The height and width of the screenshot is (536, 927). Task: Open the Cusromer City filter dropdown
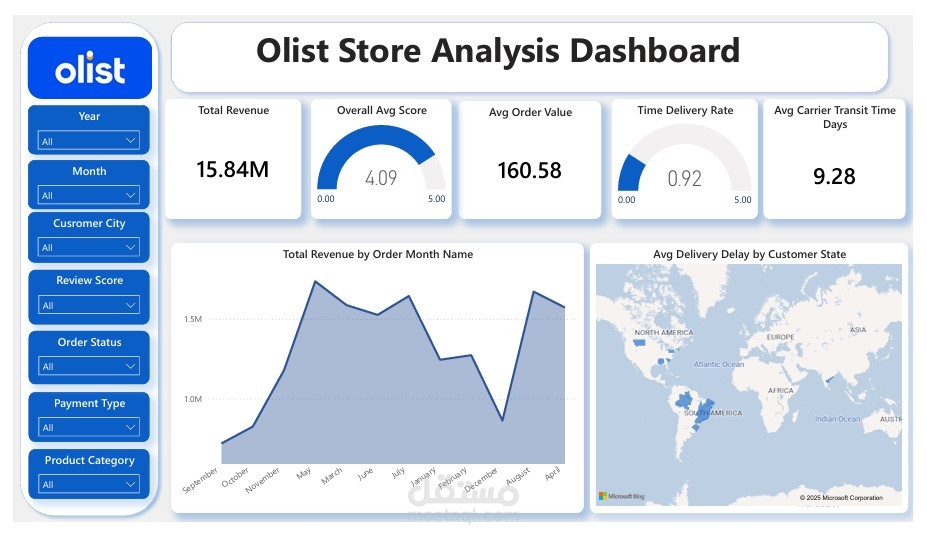click(89, 247)
